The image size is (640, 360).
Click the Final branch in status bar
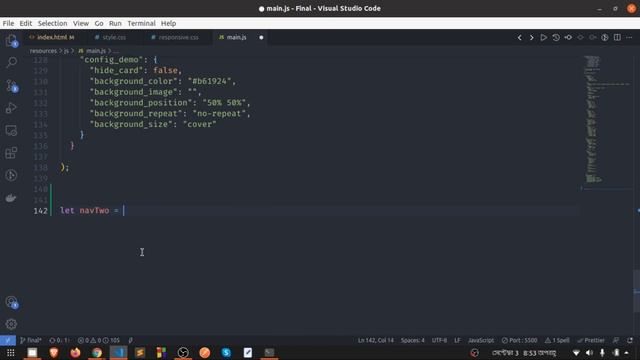click(x=31, y=340)
